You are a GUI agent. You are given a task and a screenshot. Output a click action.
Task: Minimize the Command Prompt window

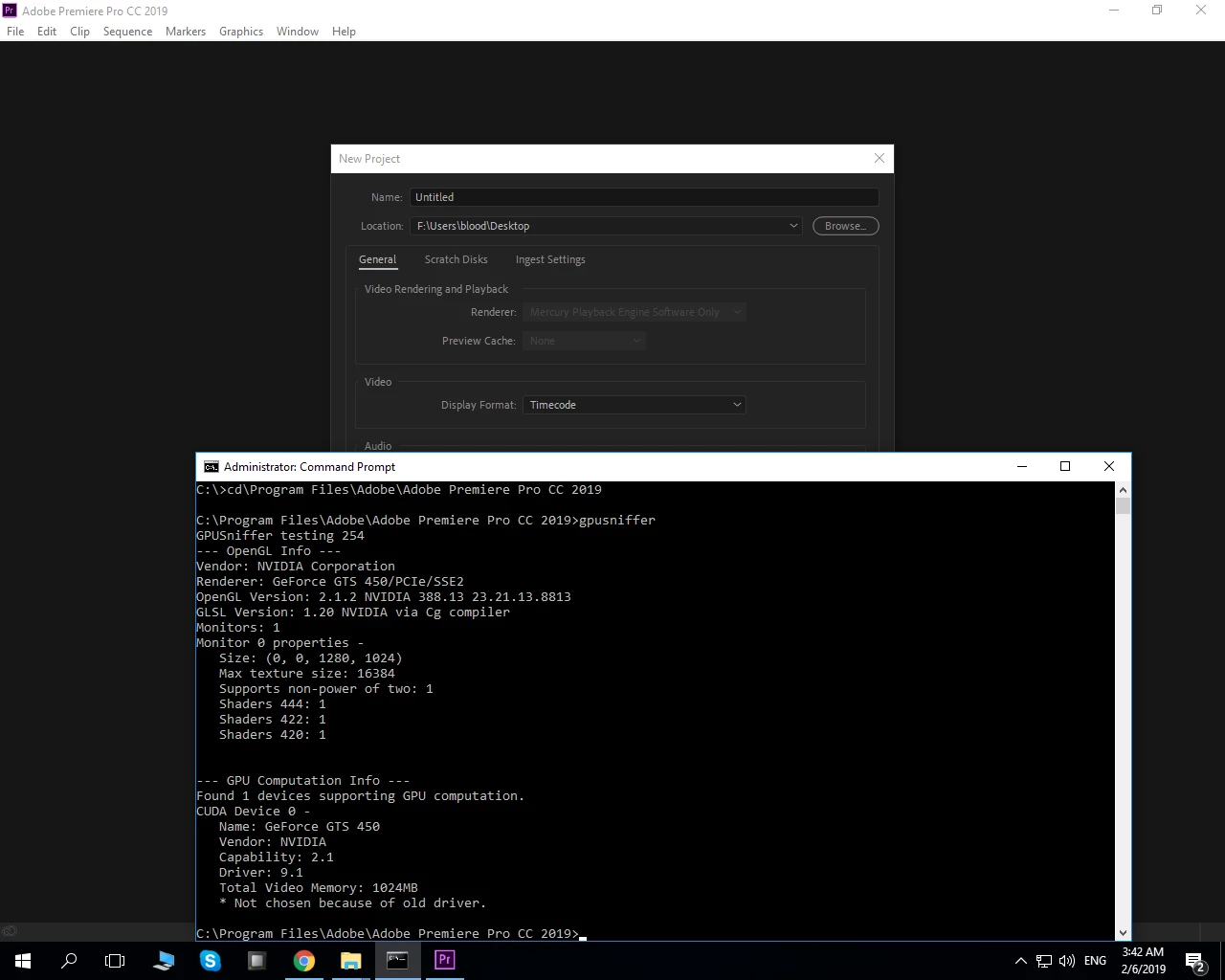point(1021,466)
